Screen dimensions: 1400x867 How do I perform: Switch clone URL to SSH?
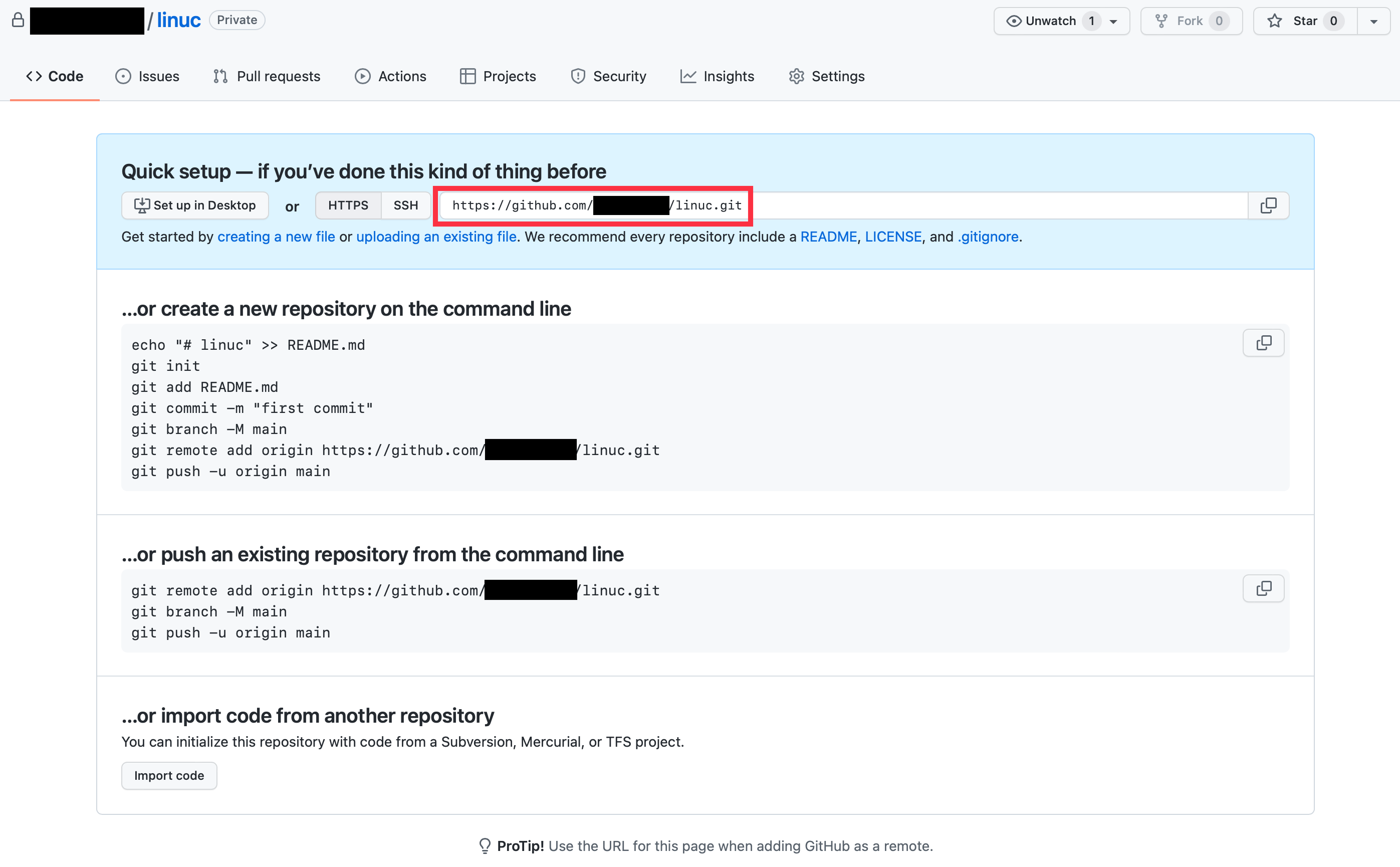(x=405, y=205)
